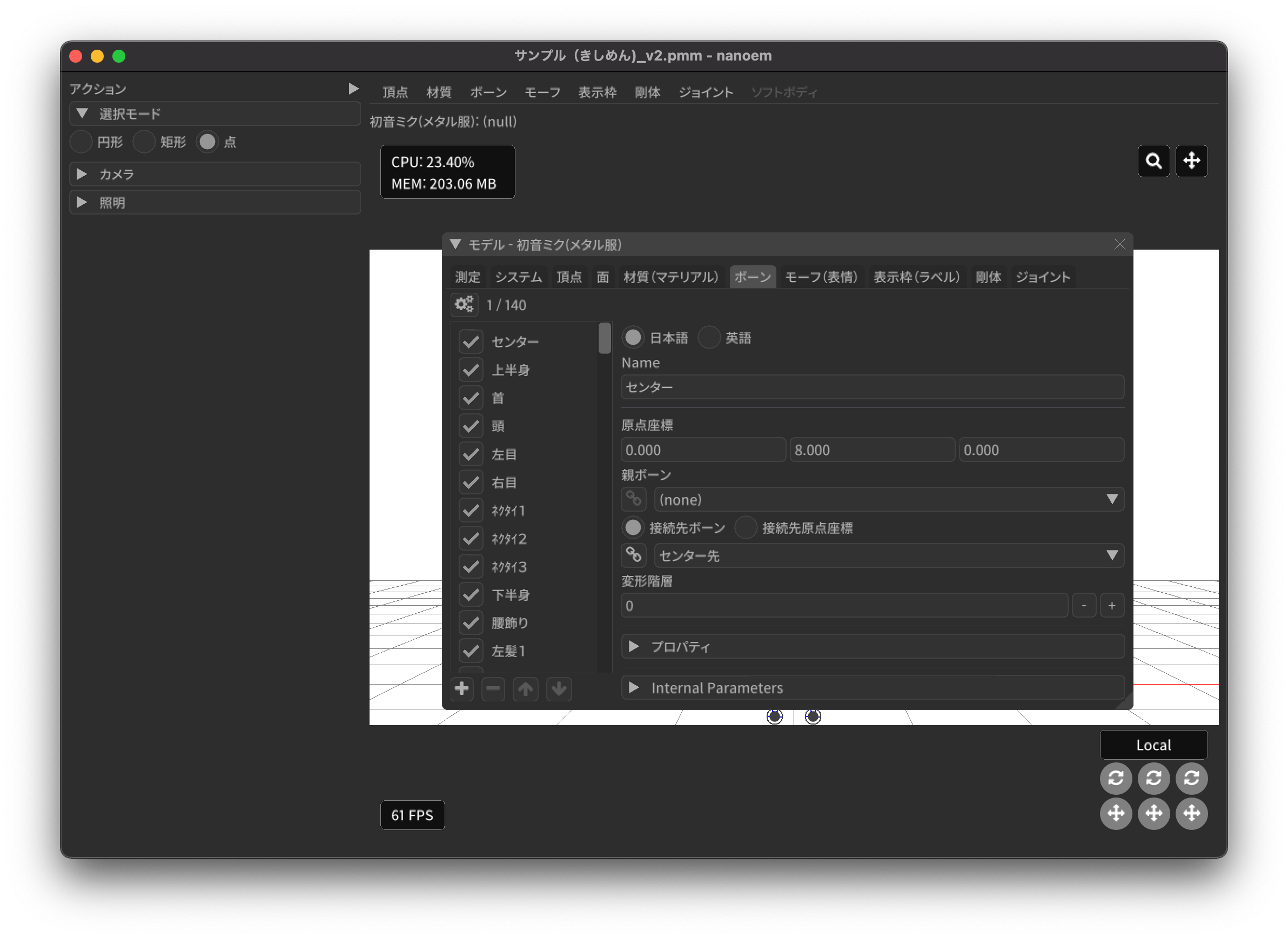Open the 親ボーン (none) dropdown
Image resolution: width=1288 pixels, height=938 pixels.
[889, 500]
